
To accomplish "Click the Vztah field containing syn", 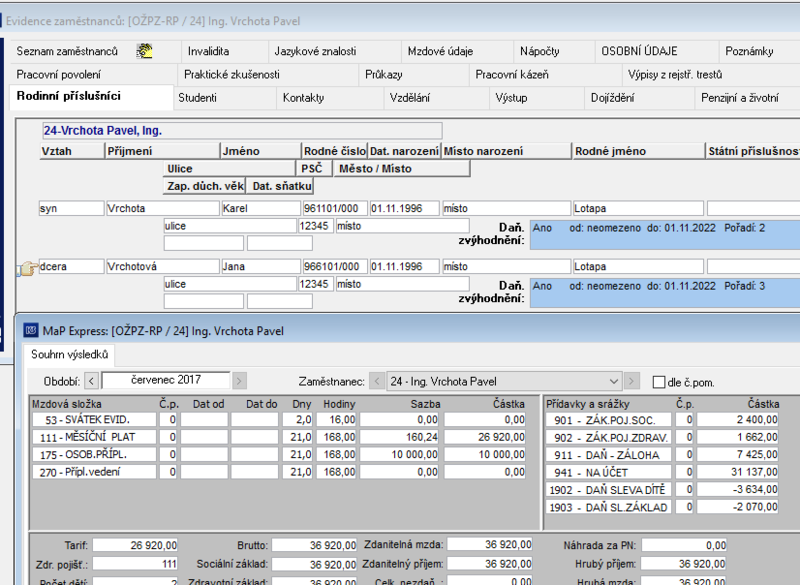I will tap(71, 208).
